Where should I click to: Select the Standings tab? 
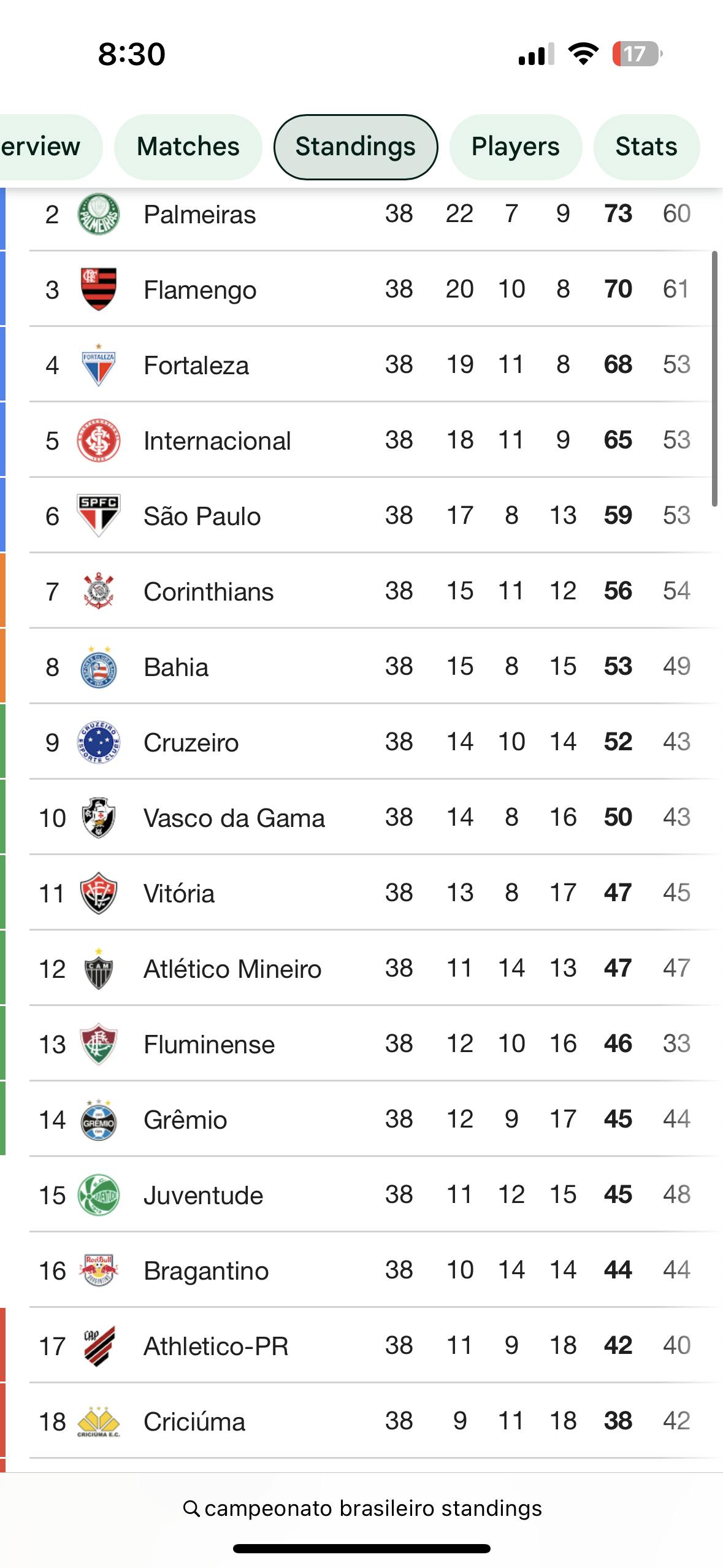tap(356, 147)
